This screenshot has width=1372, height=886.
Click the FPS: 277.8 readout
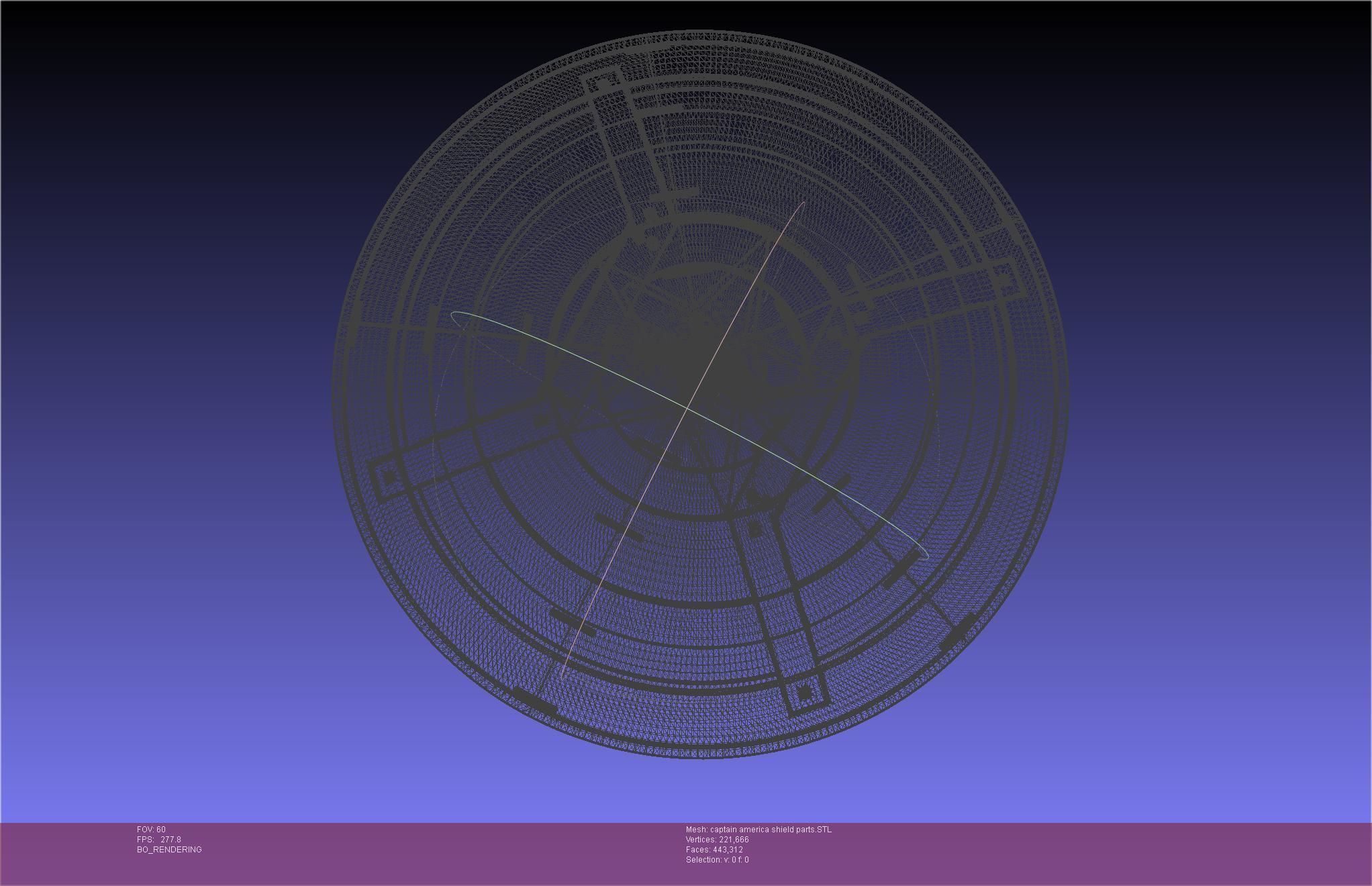click(159, 840)
